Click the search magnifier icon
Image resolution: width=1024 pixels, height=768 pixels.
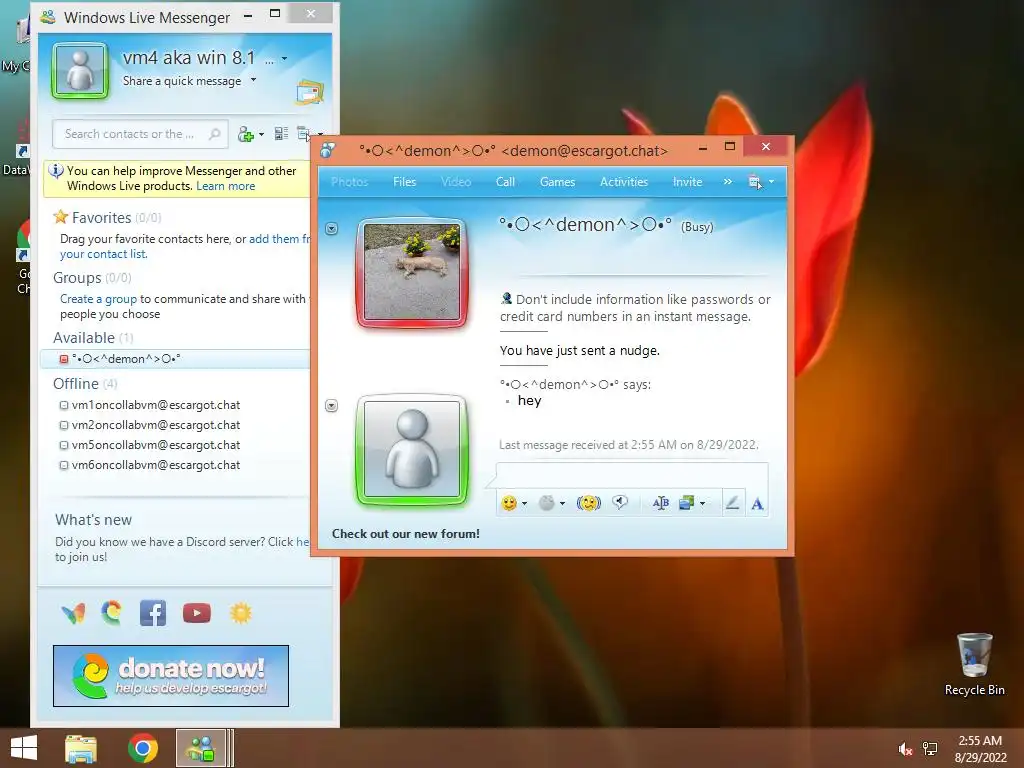214,134
